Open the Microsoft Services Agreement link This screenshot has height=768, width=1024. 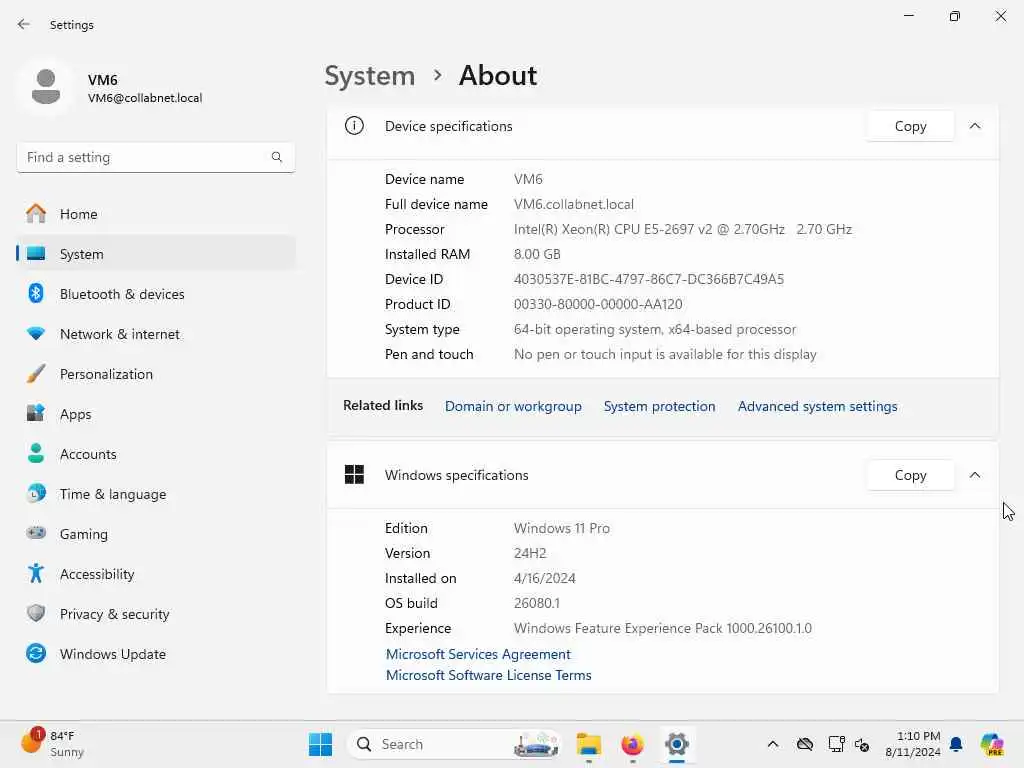pyautogui.click(x=478, y=654)
